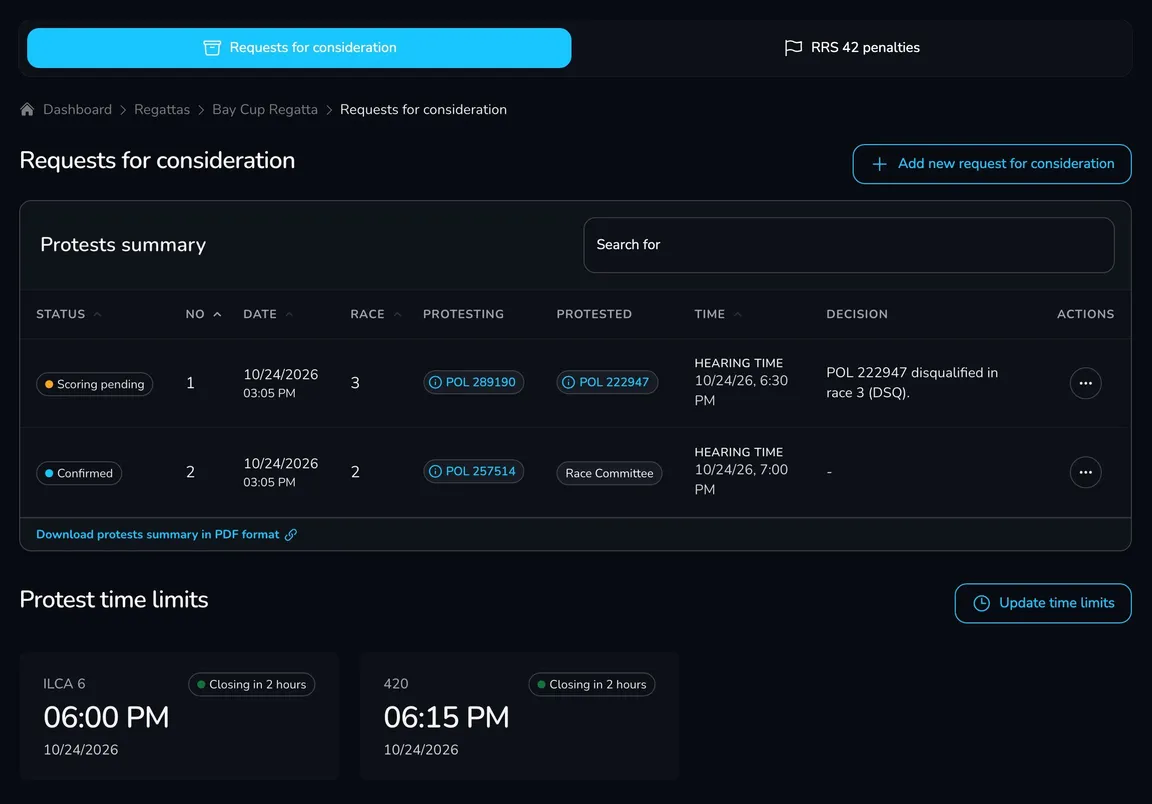The width and height of the screenshot is (1152, 804).
Task: Click info icon on POL 257514 badge
Action: point(435,471)
